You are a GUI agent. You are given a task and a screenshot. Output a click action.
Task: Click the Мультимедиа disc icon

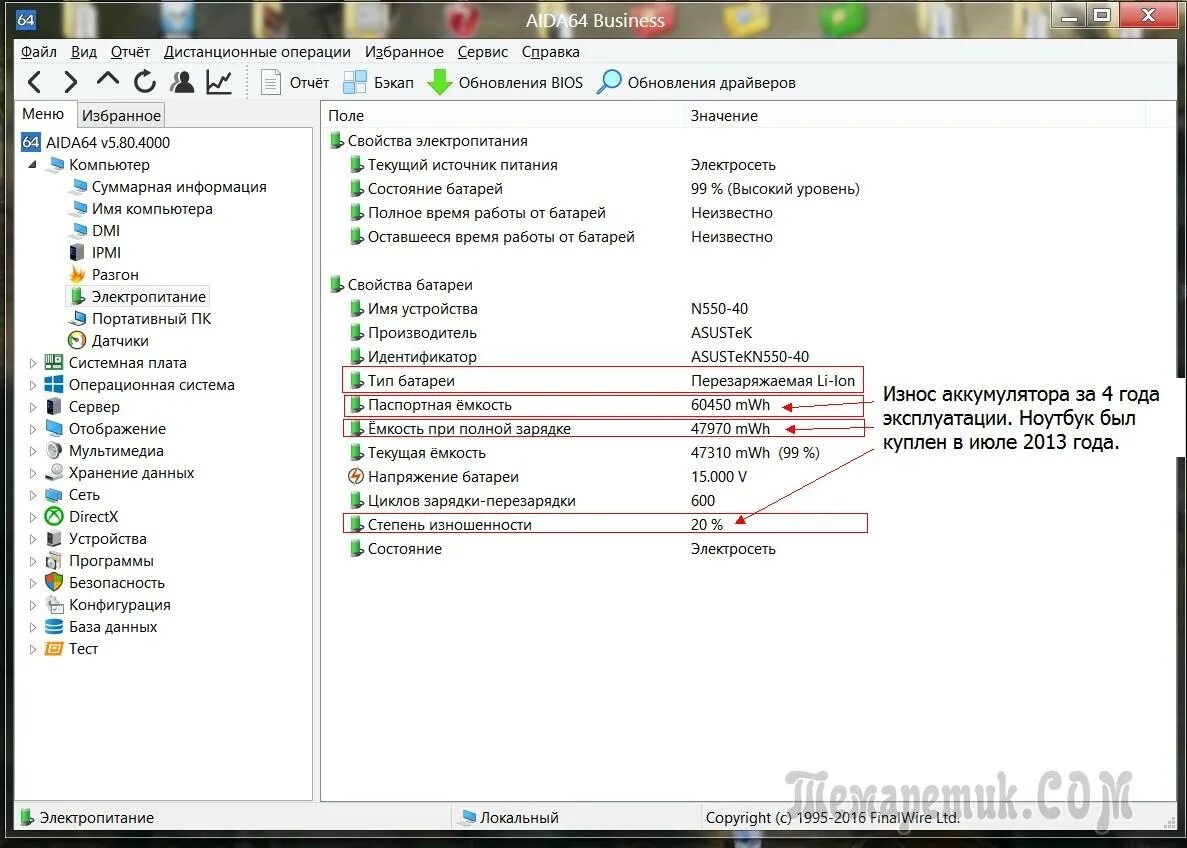click(x=54, y=450)
